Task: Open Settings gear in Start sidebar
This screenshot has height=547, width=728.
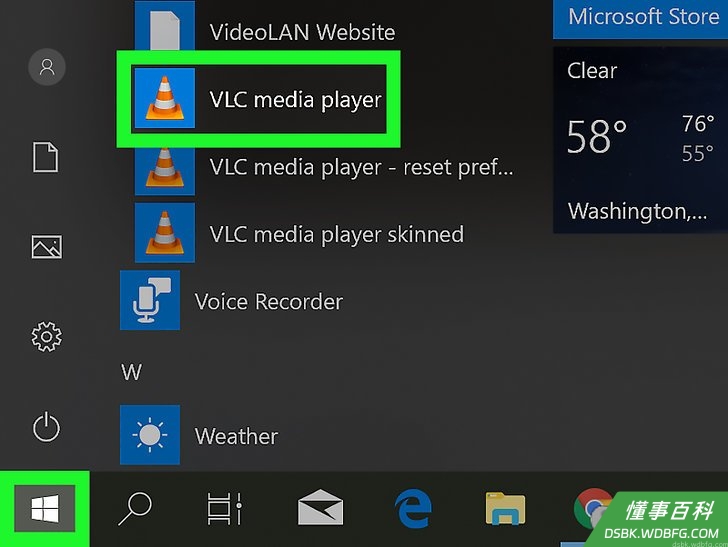Action: click(46, 336)
